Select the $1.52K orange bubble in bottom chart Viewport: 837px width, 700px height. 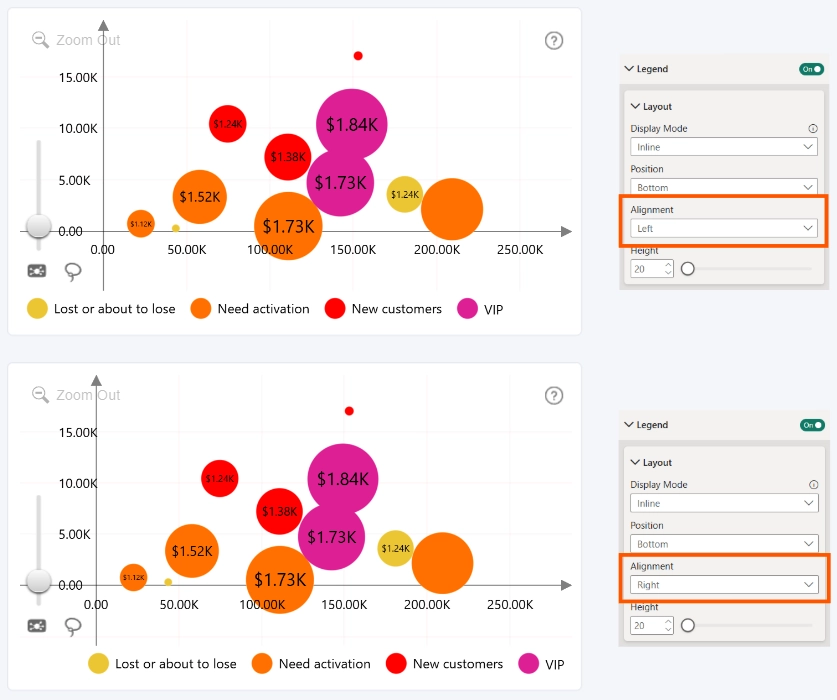point(192,550)
